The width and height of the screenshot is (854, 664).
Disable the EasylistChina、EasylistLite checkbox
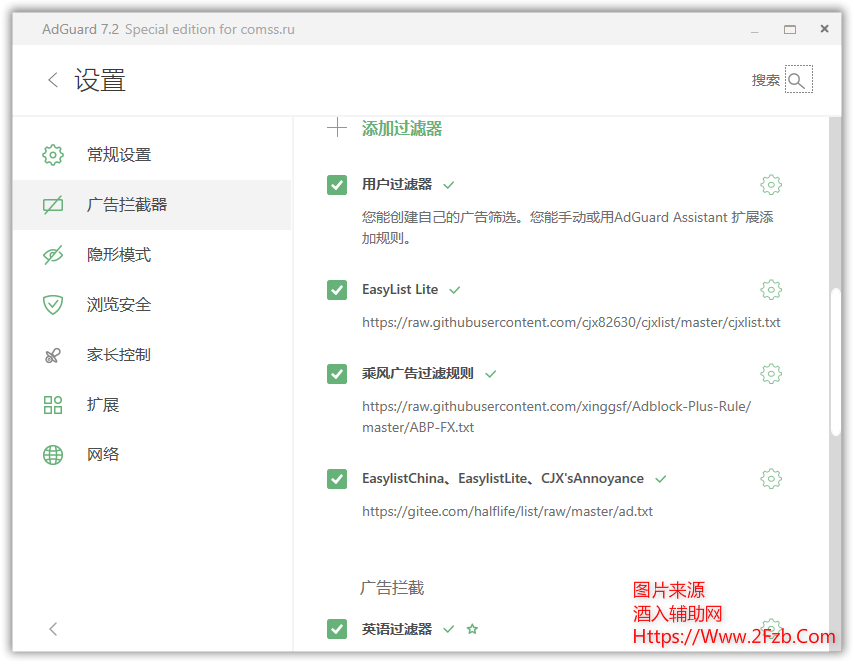(x=337, y=479)
